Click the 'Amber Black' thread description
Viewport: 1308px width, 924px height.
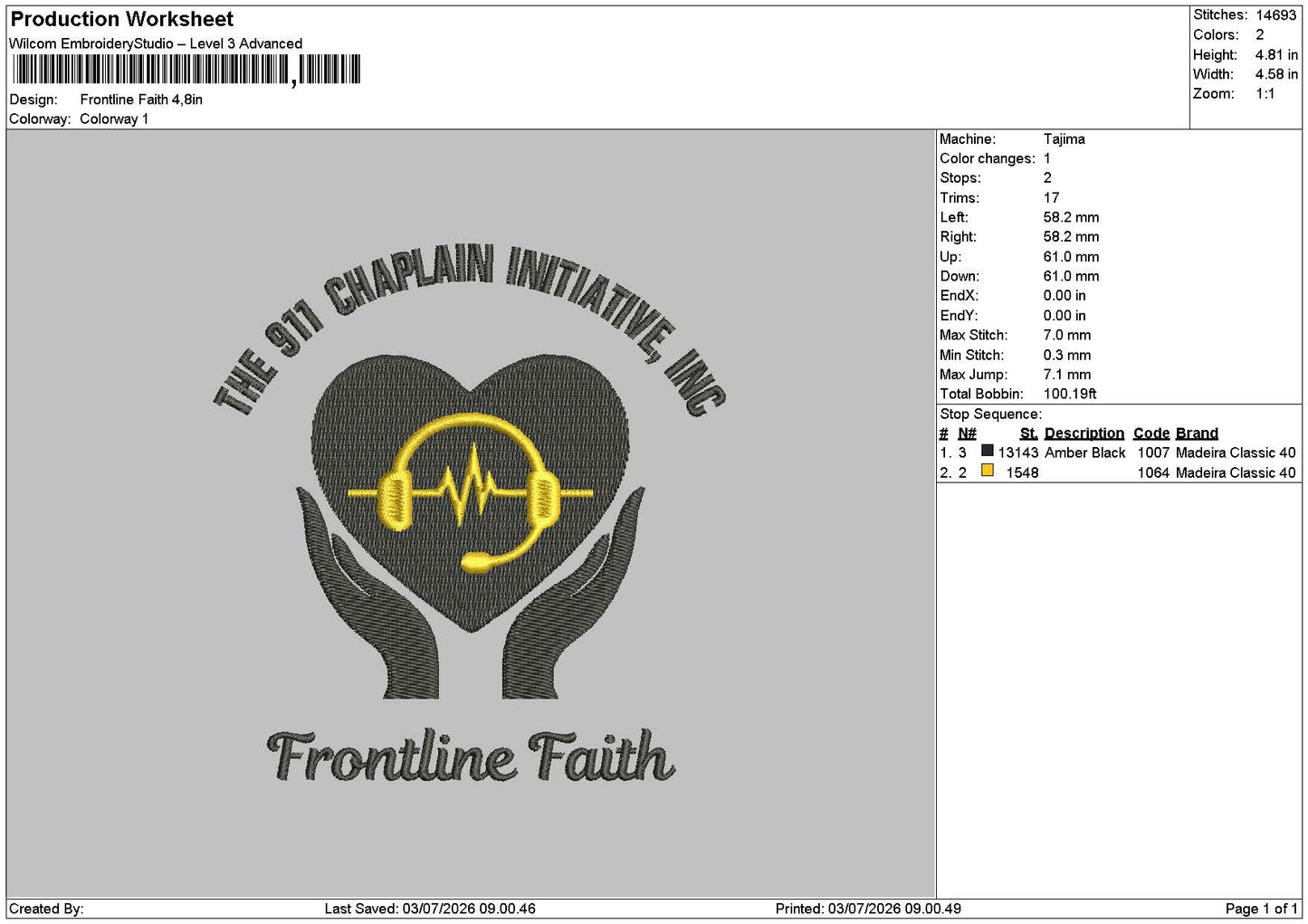pos(1084,452)
